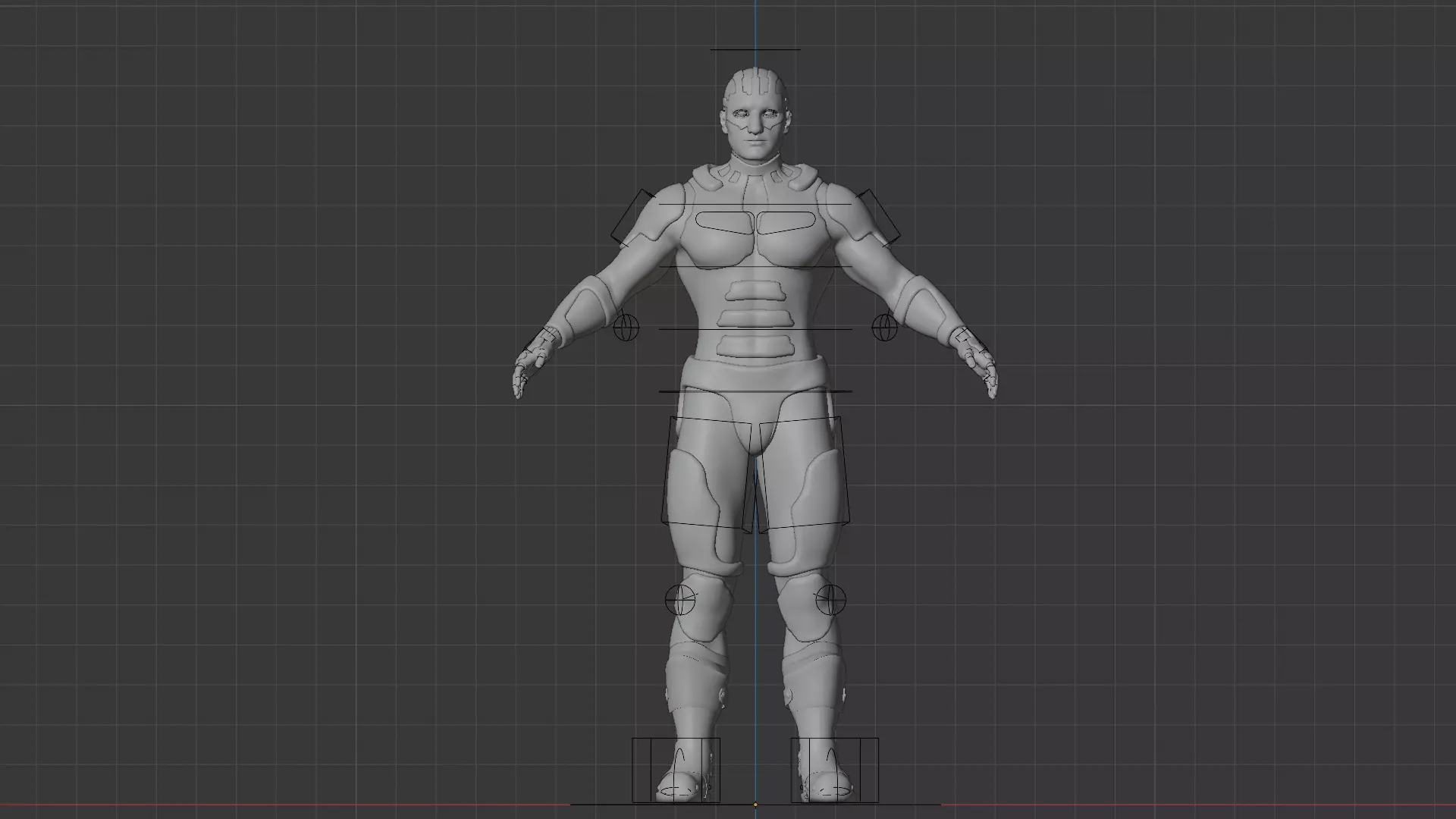Select the hand control on the screen-left wrist
Viewport: 1456px width, 819px height.
540,340
